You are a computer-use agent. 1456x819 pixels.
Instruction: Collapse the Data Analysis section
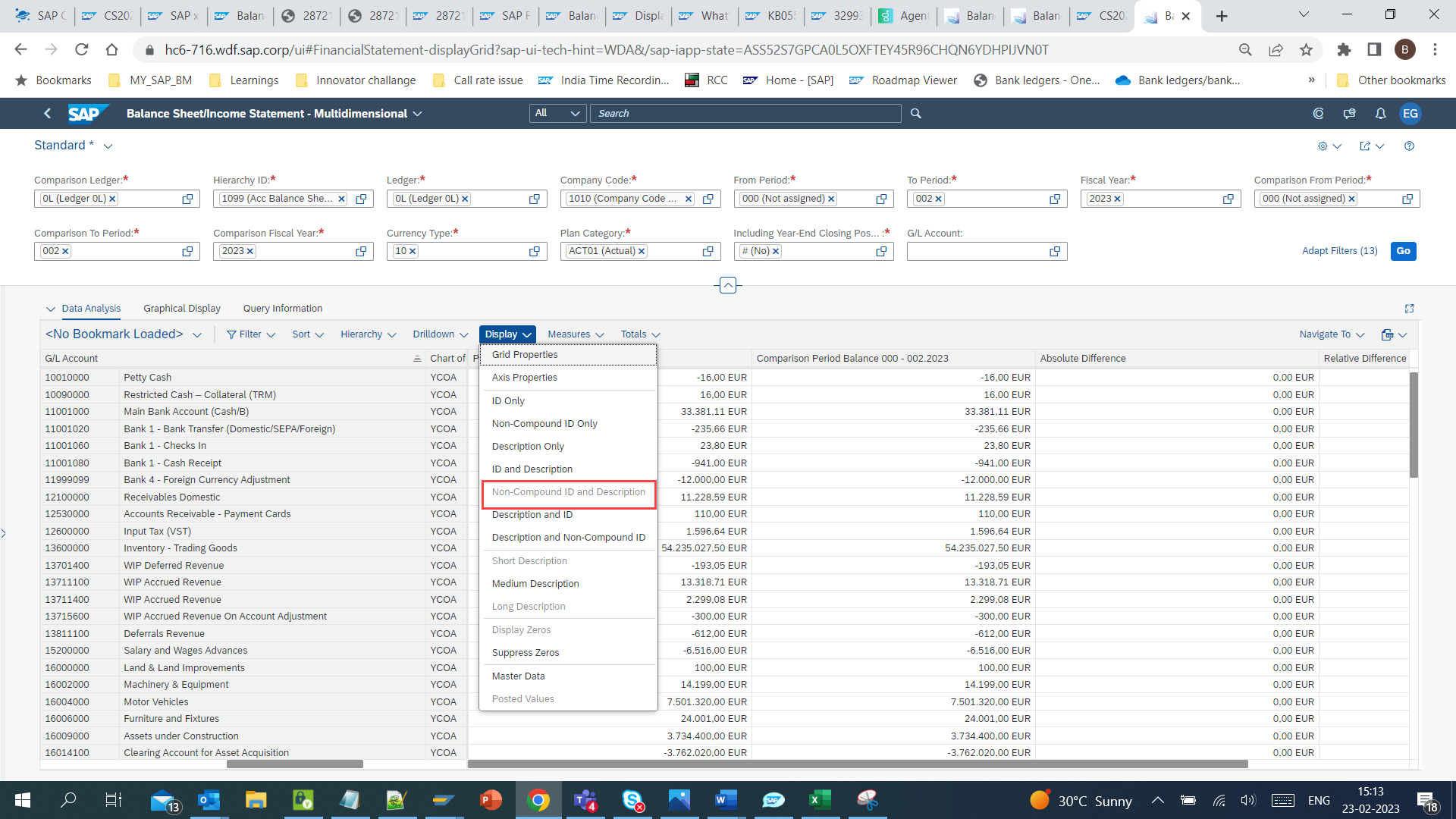(51, 309)
